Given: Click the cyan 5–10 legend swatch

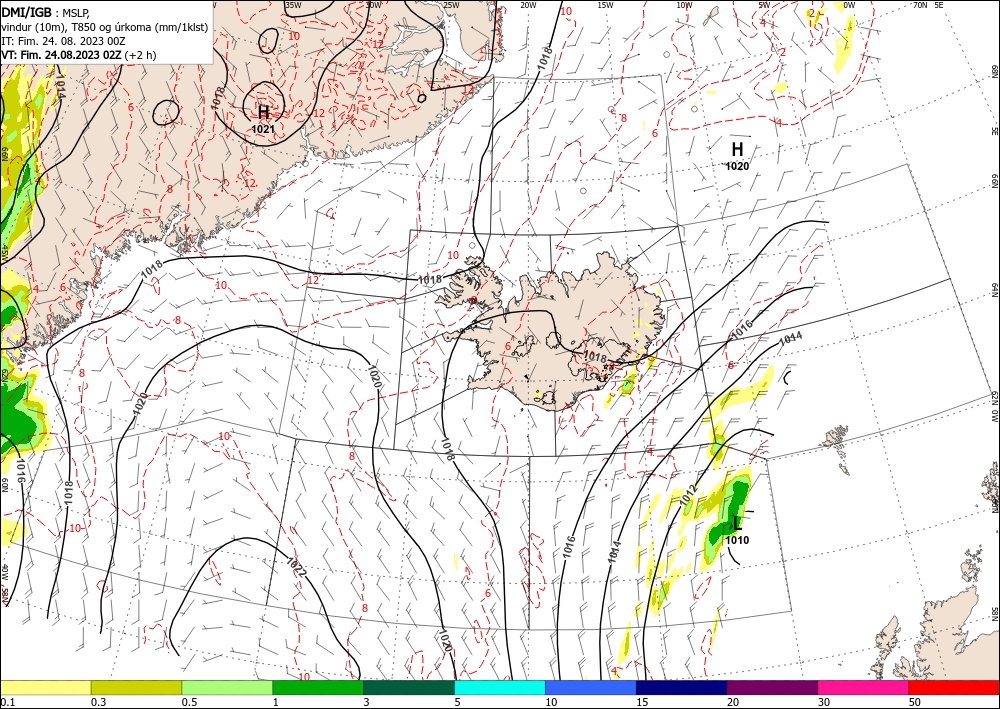Looking at the screenshot, I should coord(500,688).
